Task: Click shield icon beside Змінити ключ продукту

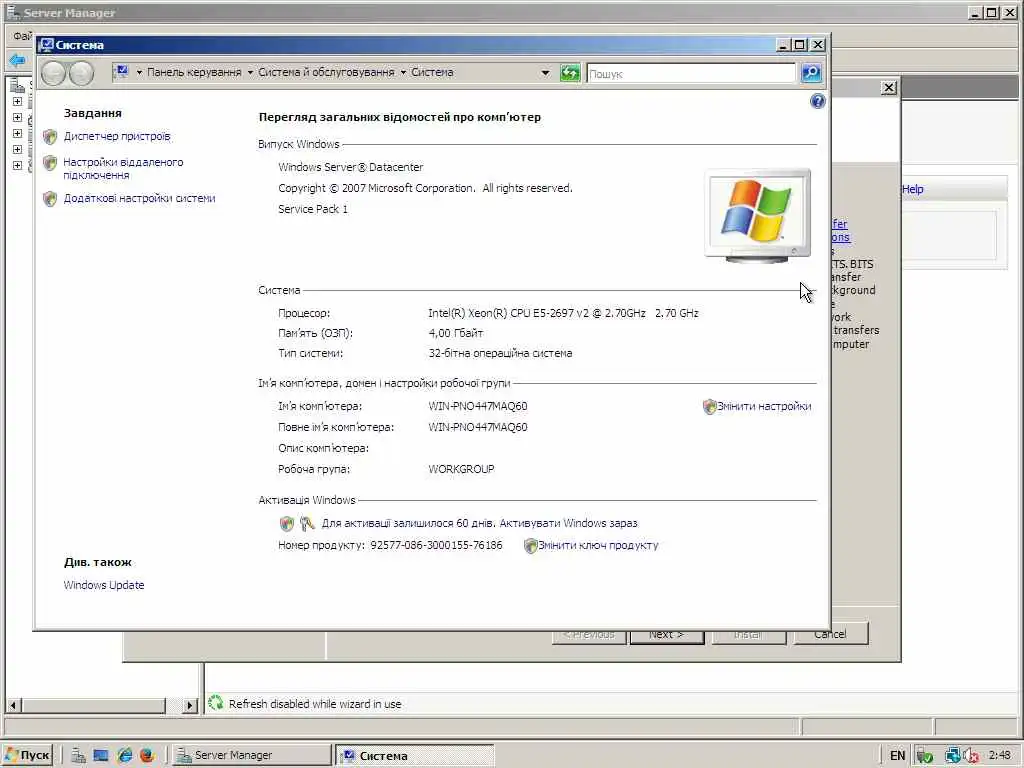Action: 530,545
